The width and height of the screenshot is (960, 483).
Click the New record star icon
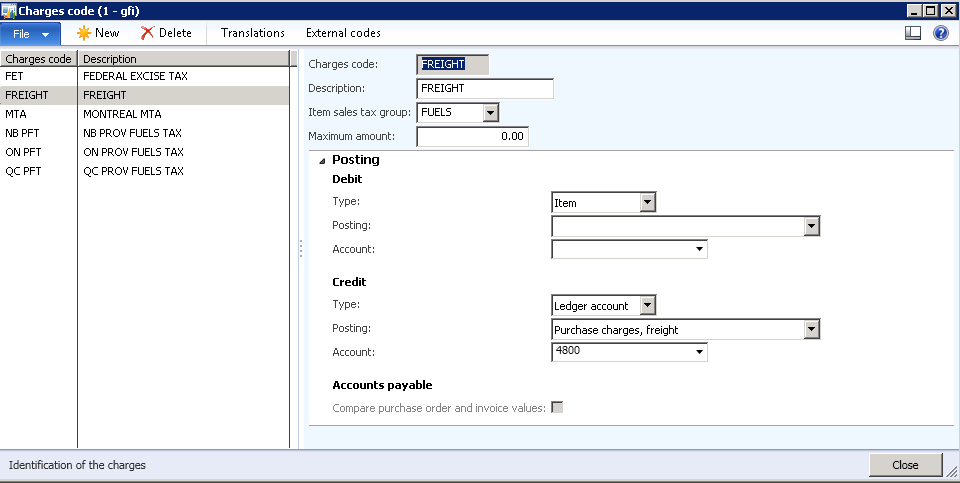click(84, 33)
